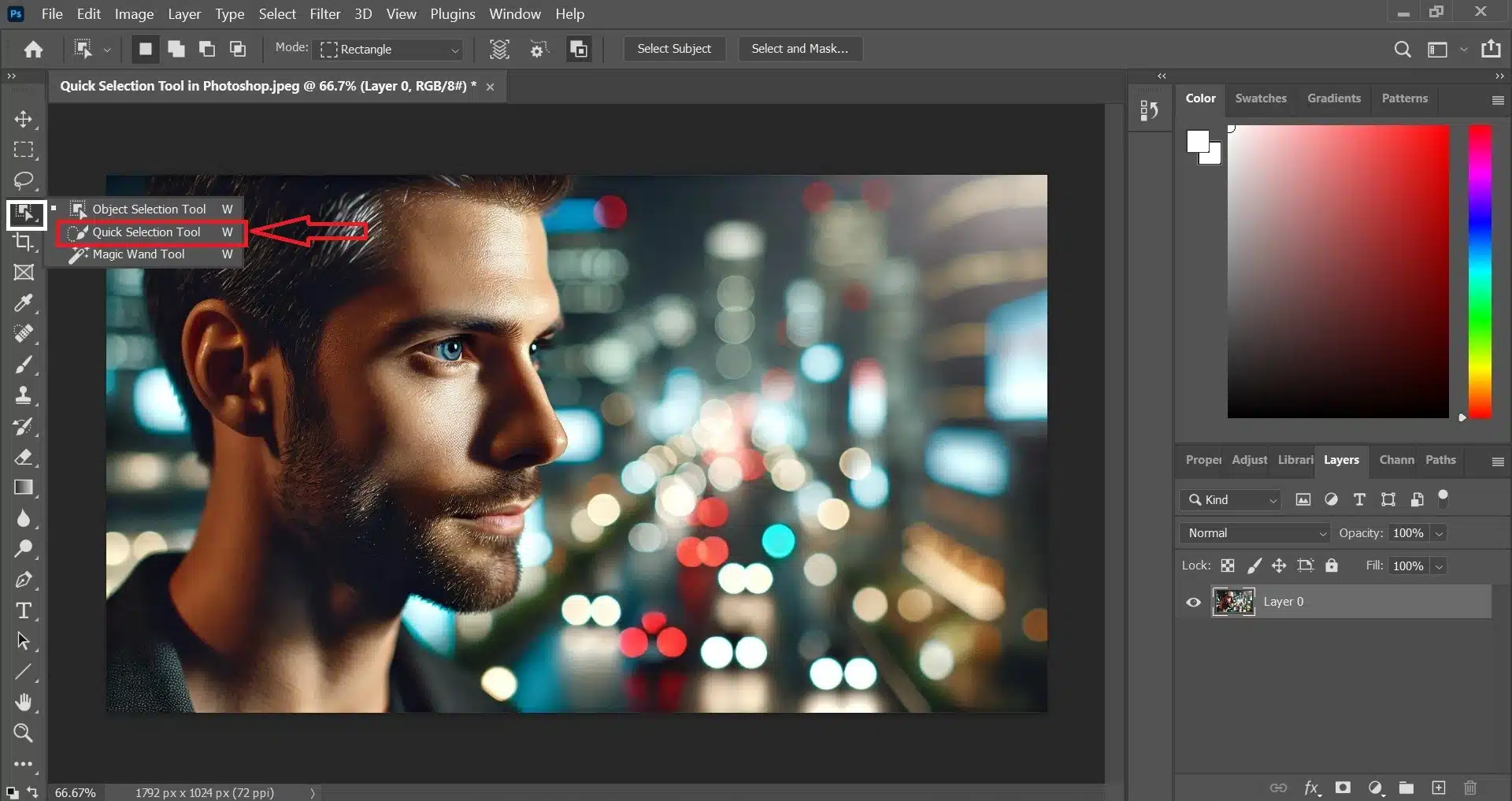Pick a color from the color gradient field
The width and height of the screenshot is (1512, 801).
click(1339, 272)
